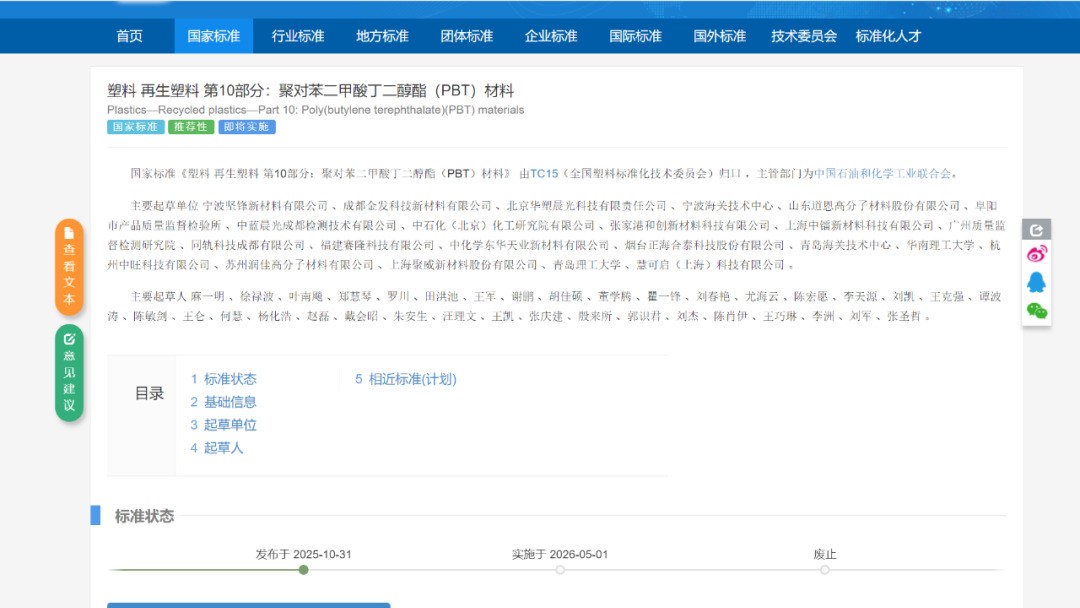Open the 查看文本 orange side button
Screen dimensions: 1080x608
69,267
